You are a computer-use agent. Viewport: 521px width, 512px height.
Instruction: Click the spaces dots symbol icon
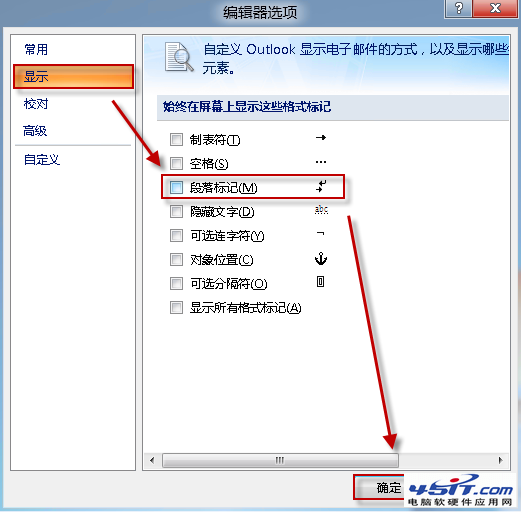321,162
